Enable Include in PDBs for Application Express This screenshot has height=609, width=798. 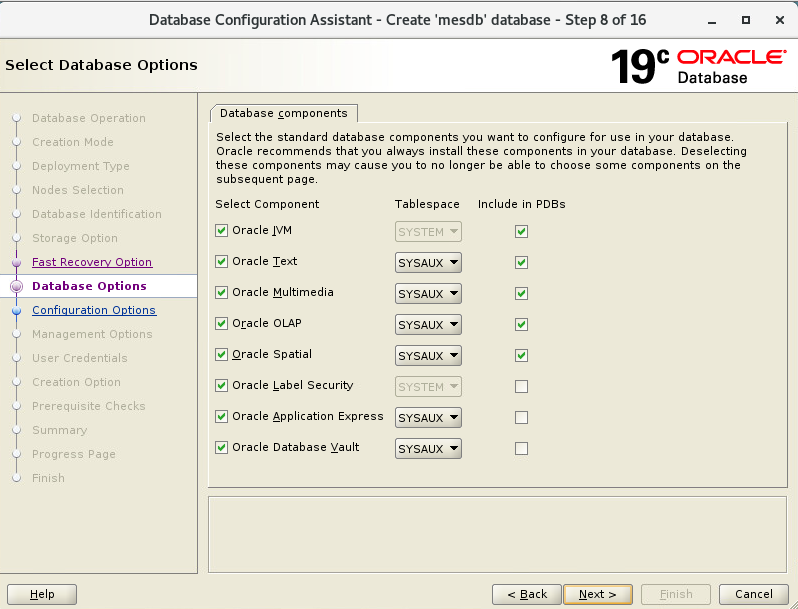(x=521, y=417)
